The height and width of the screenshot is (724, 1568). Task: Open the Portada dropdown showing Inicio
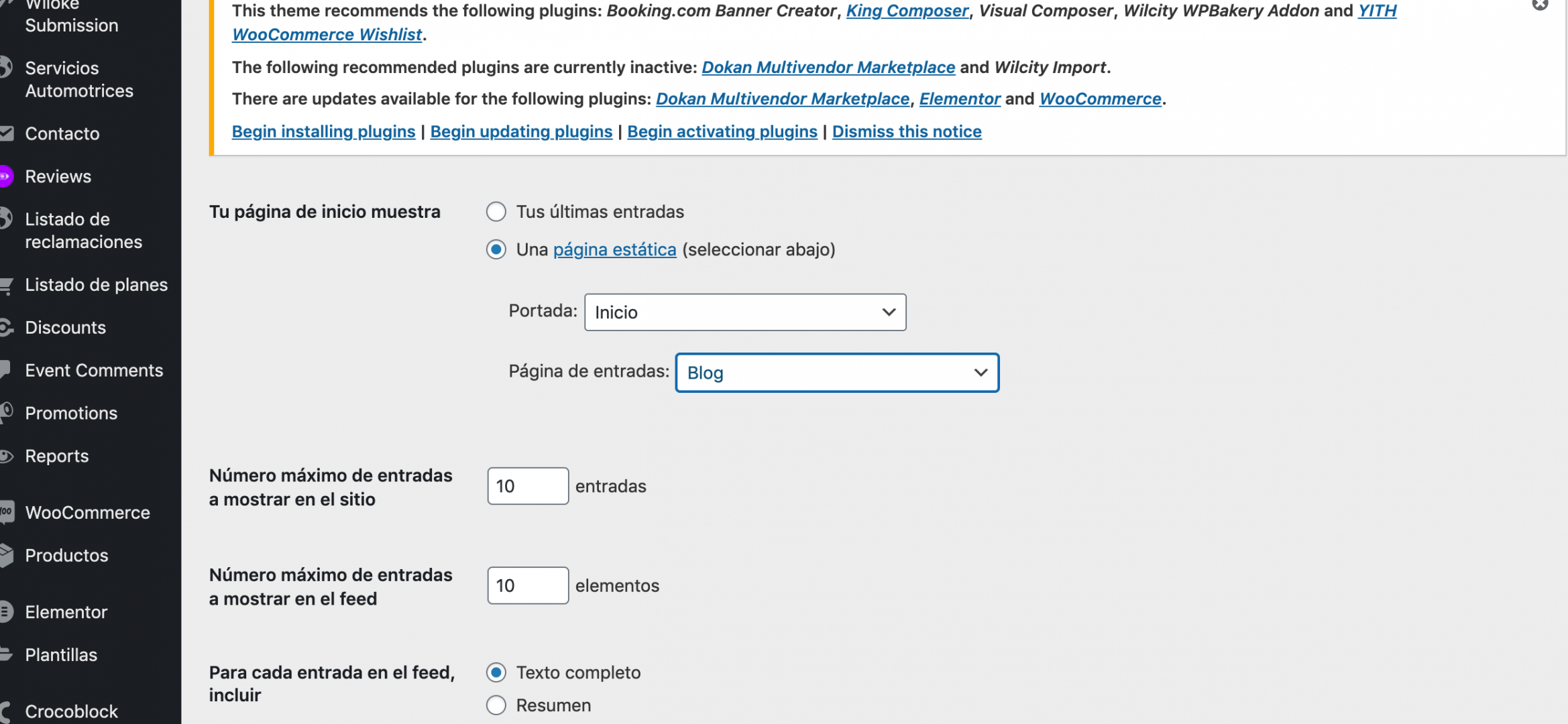[745, 312]
